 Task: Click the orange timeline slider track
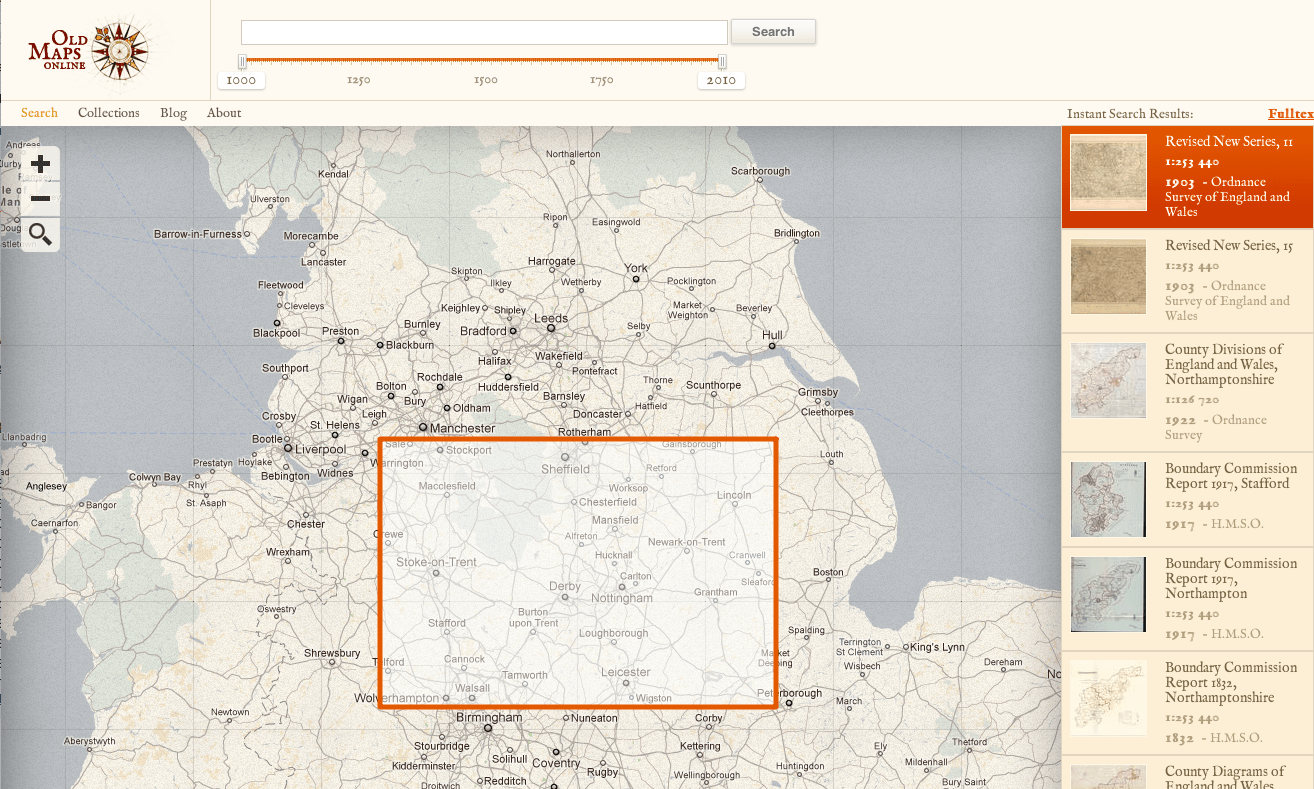pyautogui.click(x=482, y=61)
